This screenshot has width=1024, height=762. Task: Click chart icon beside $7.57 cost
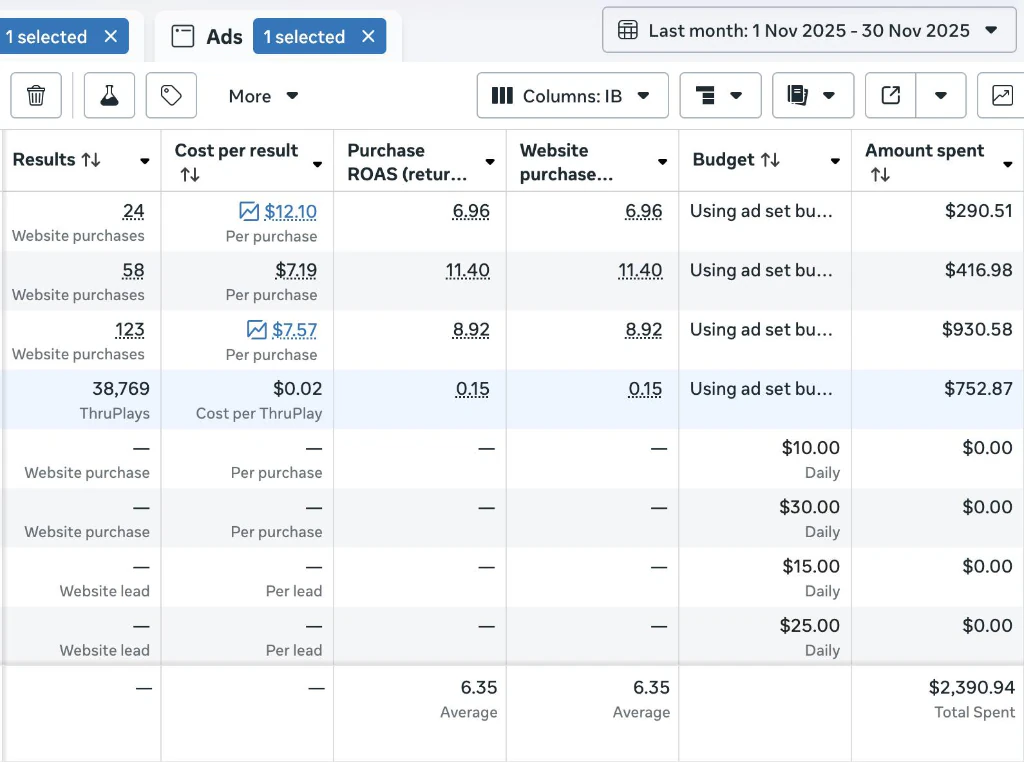pos(257,330)
